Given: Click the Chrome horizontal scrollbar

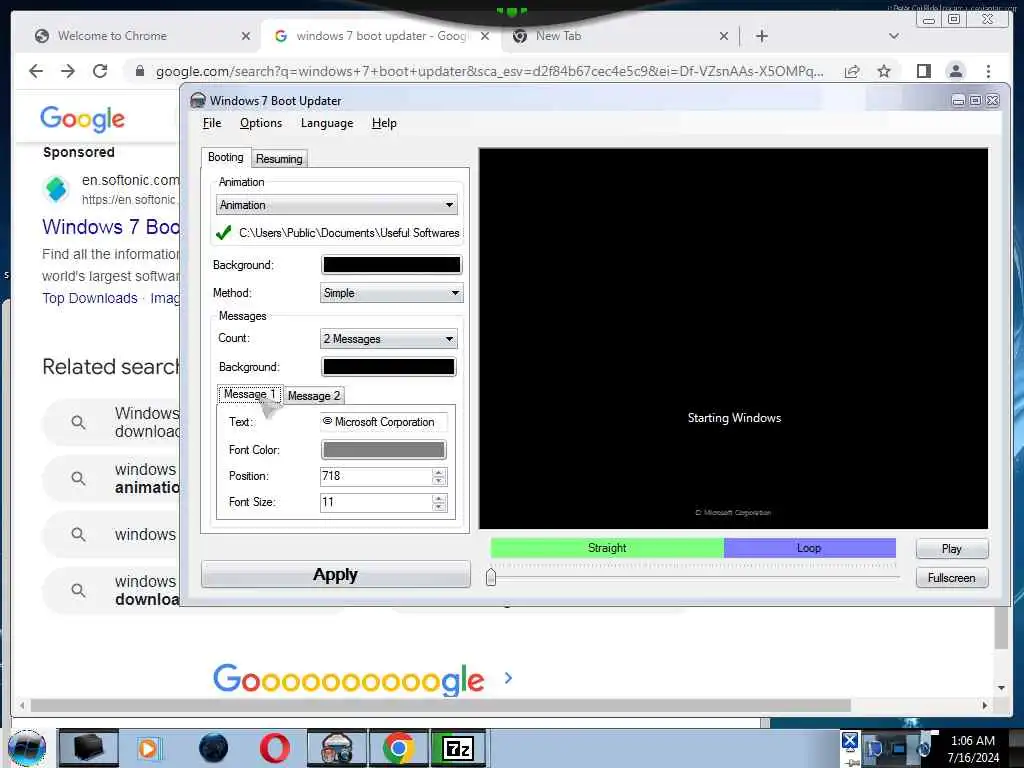Looking at the screenshot, I should (x=441, y=705).
